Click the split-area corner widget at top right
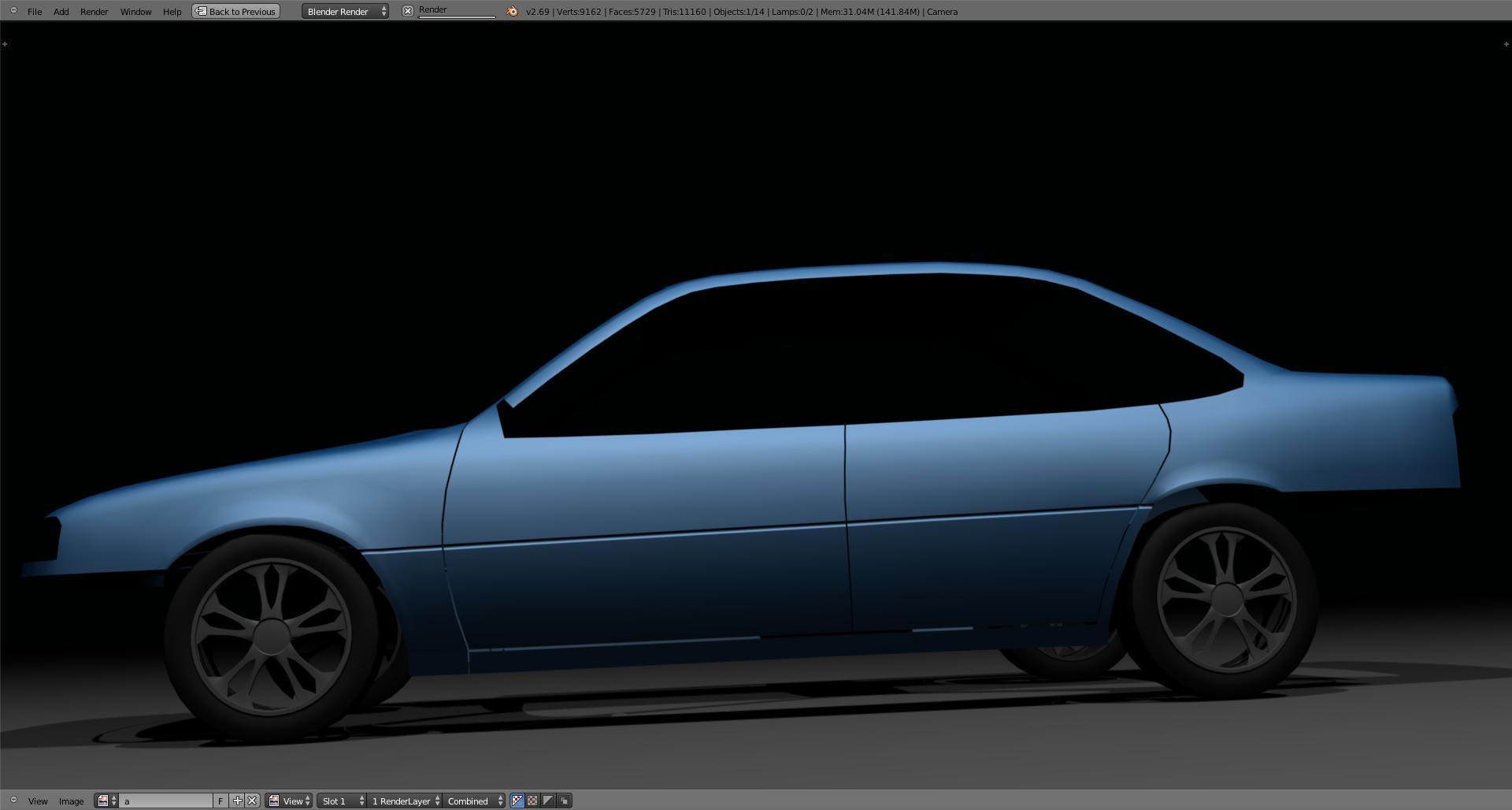Viewport: 1512px width, 810px height. 1506,44
